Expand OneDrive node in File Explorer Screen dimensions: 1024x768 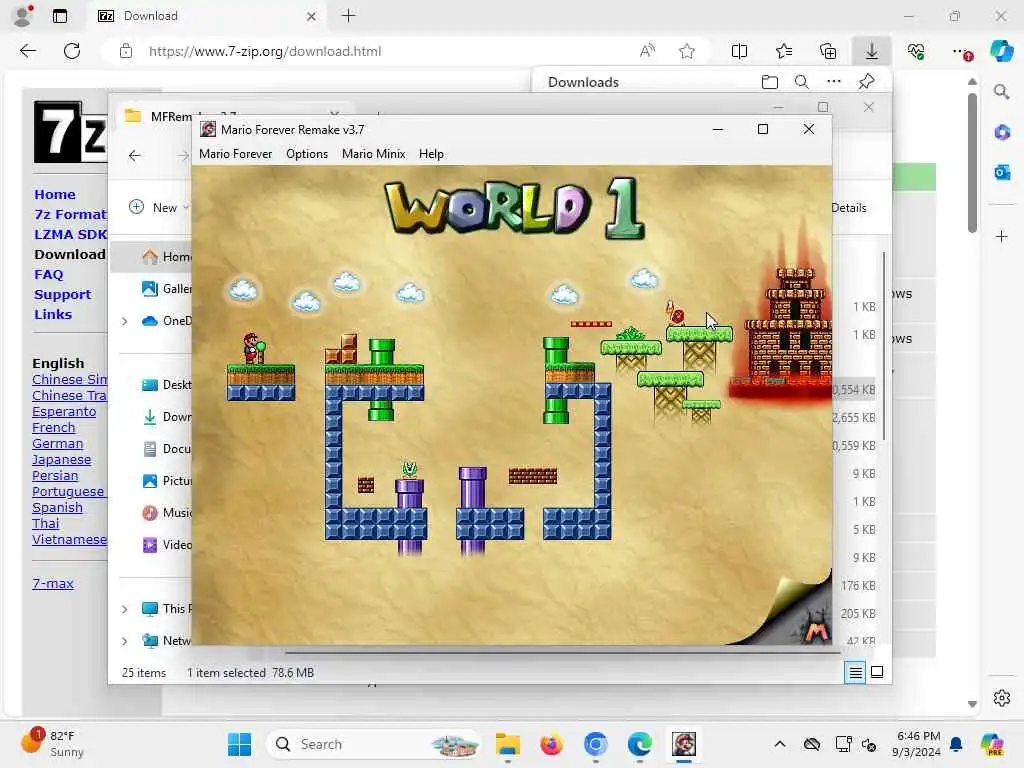pos(124,321)
